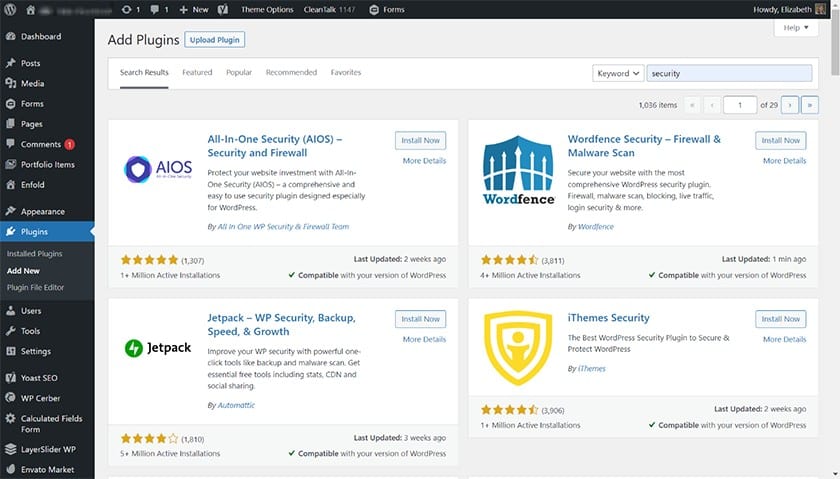The height and width of the screenshot is (479, 840).
Task: Open Theme Options in admin bar
Action: pos(267,10)
